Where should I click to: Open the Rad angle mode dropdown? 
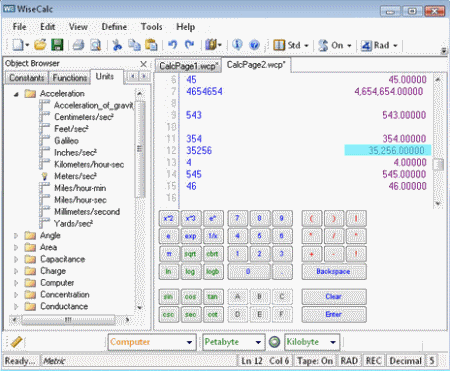pyautogui.click(x=395, y=45)
